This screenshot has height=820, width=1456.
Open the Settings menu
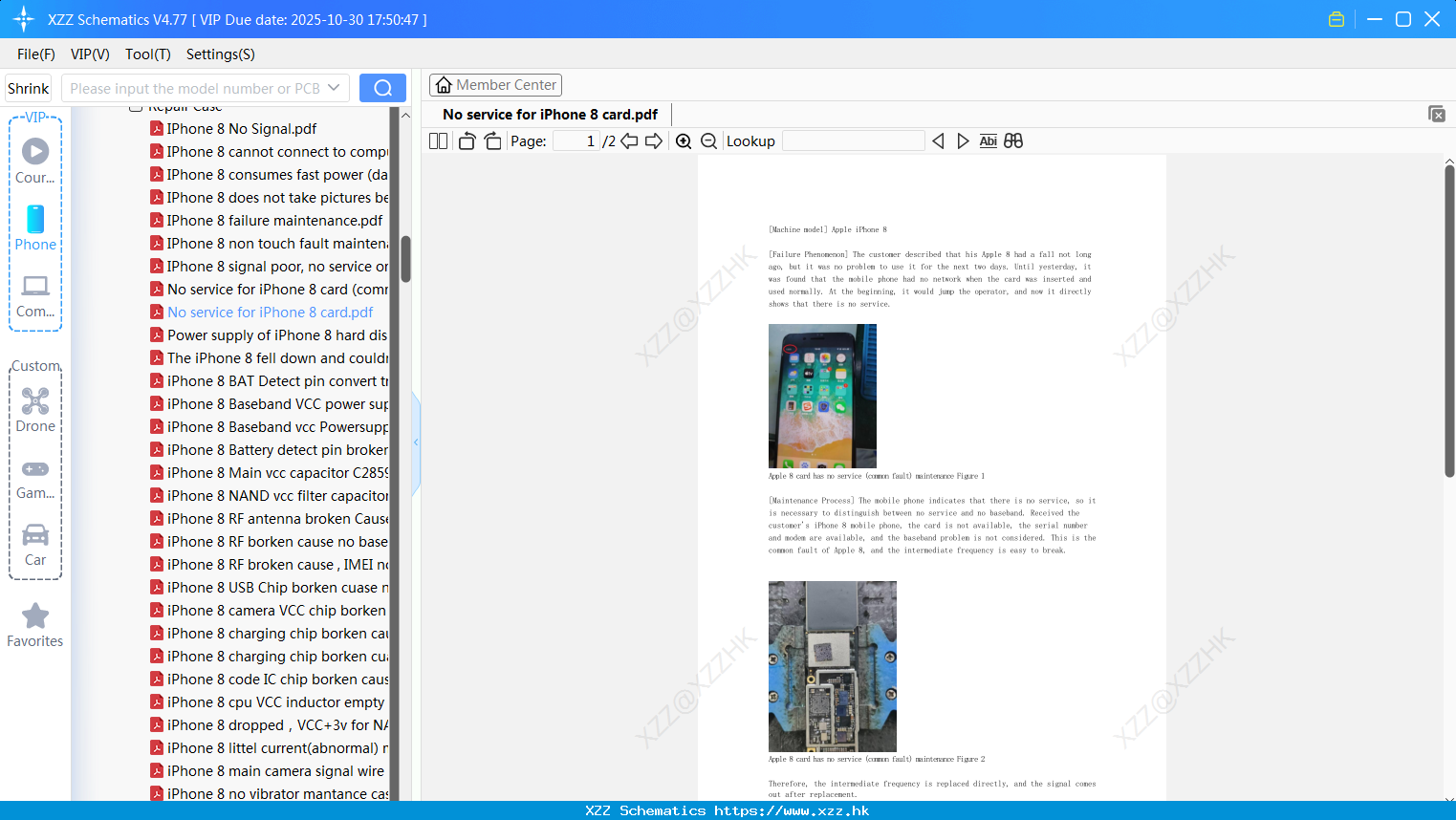221,54
